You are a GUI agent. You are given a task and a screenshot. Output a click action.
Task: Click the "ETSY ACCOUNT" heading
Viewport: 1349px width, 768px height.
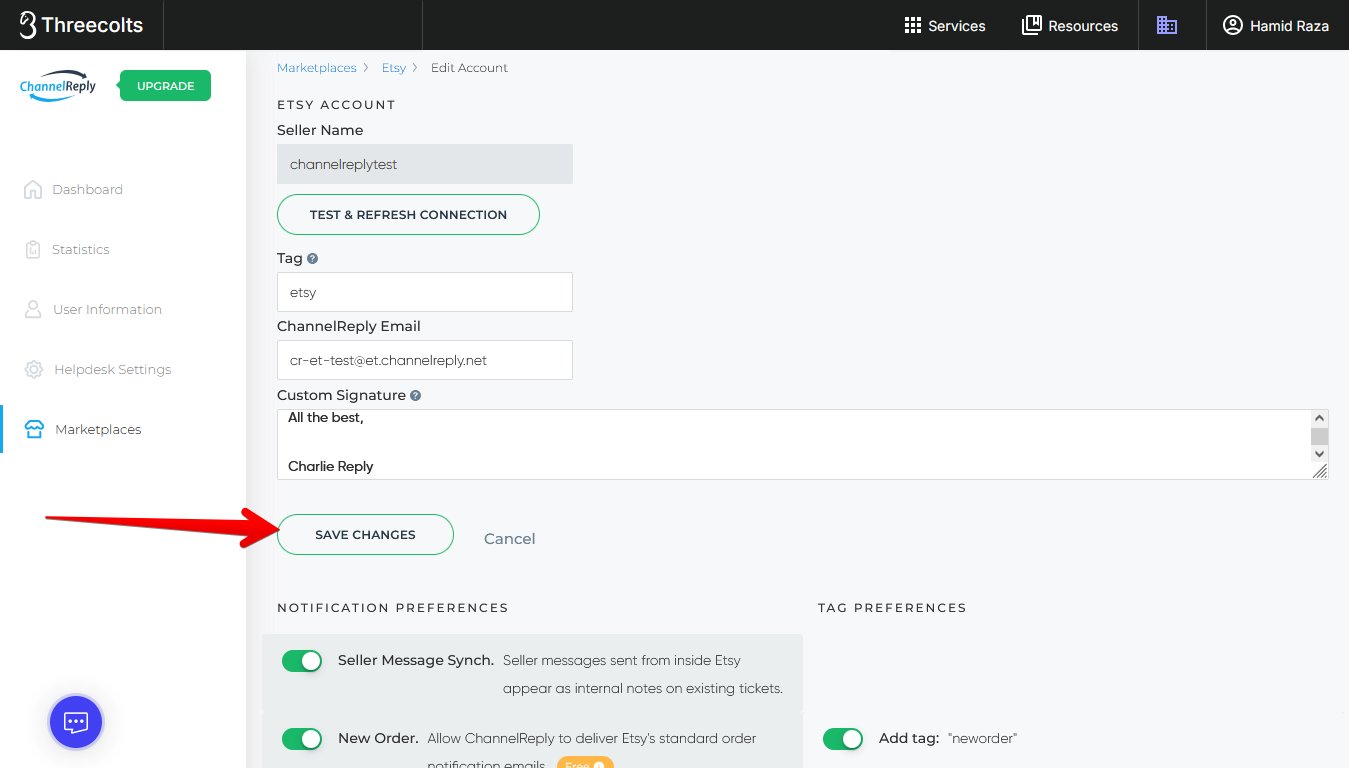[x=336, y=105]
